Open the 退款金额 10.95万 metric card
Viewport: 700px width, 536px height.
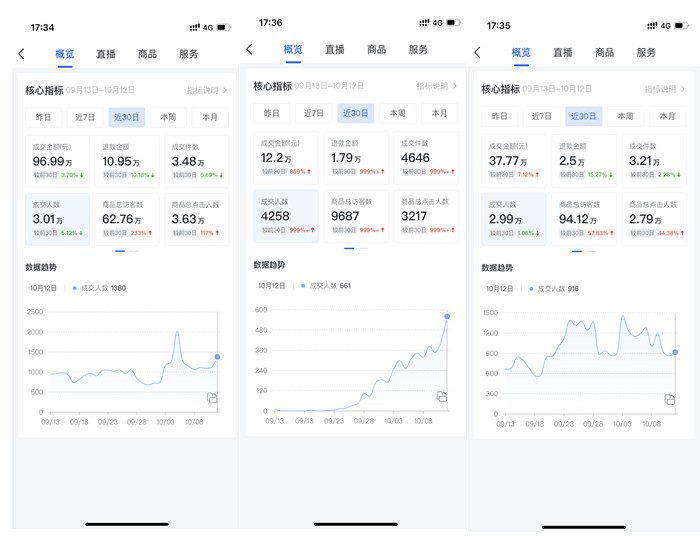127,161
